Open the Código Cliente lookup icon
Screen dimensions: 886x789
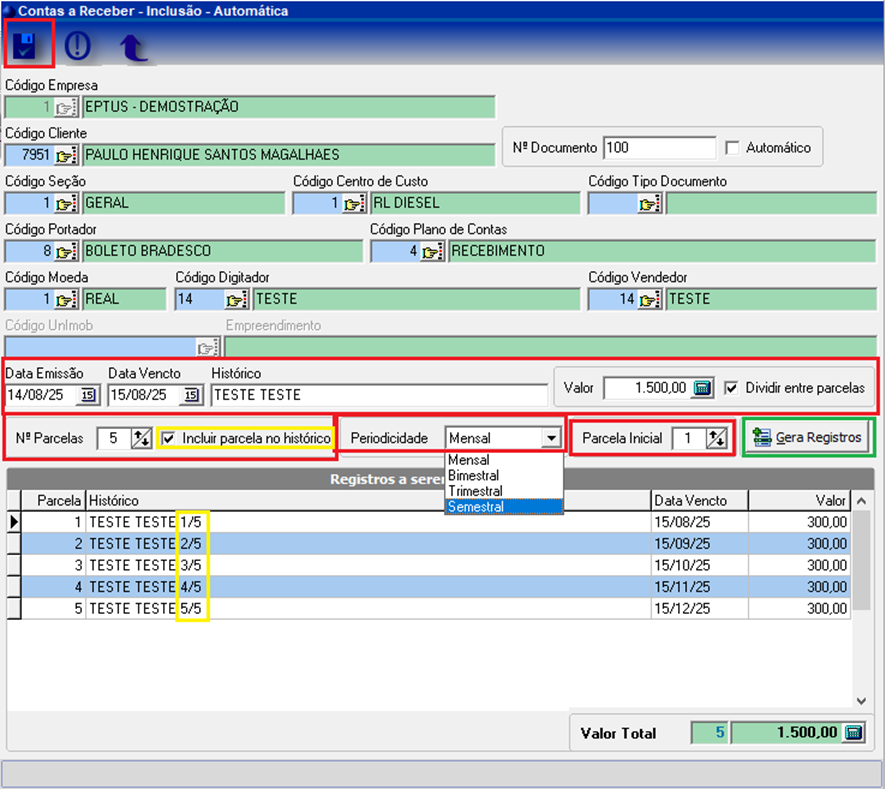click(x=67, y=155)
